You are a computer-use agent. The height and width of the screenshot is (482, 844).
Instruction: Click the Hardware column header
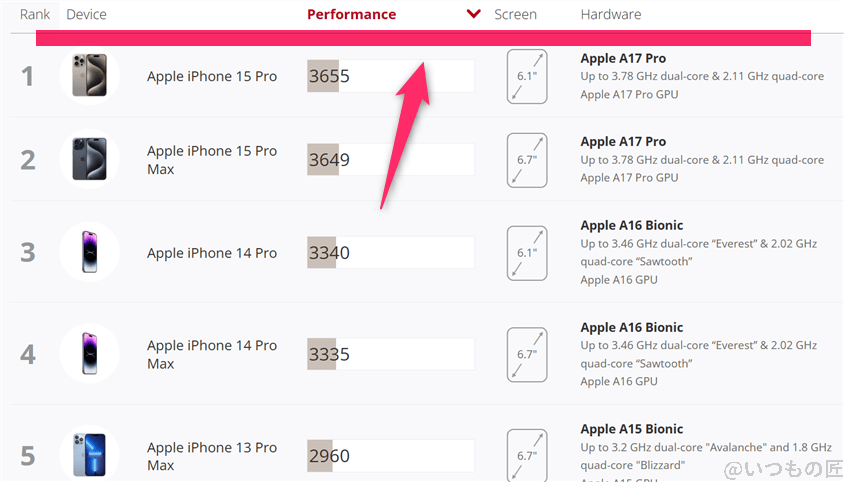[610, 15]
